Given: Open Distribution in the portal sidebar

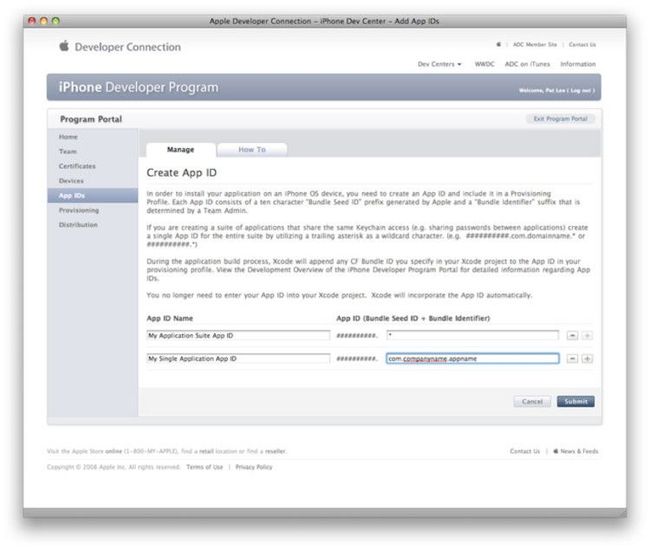Looking at the screenshot, I should (x=78, y=225).
